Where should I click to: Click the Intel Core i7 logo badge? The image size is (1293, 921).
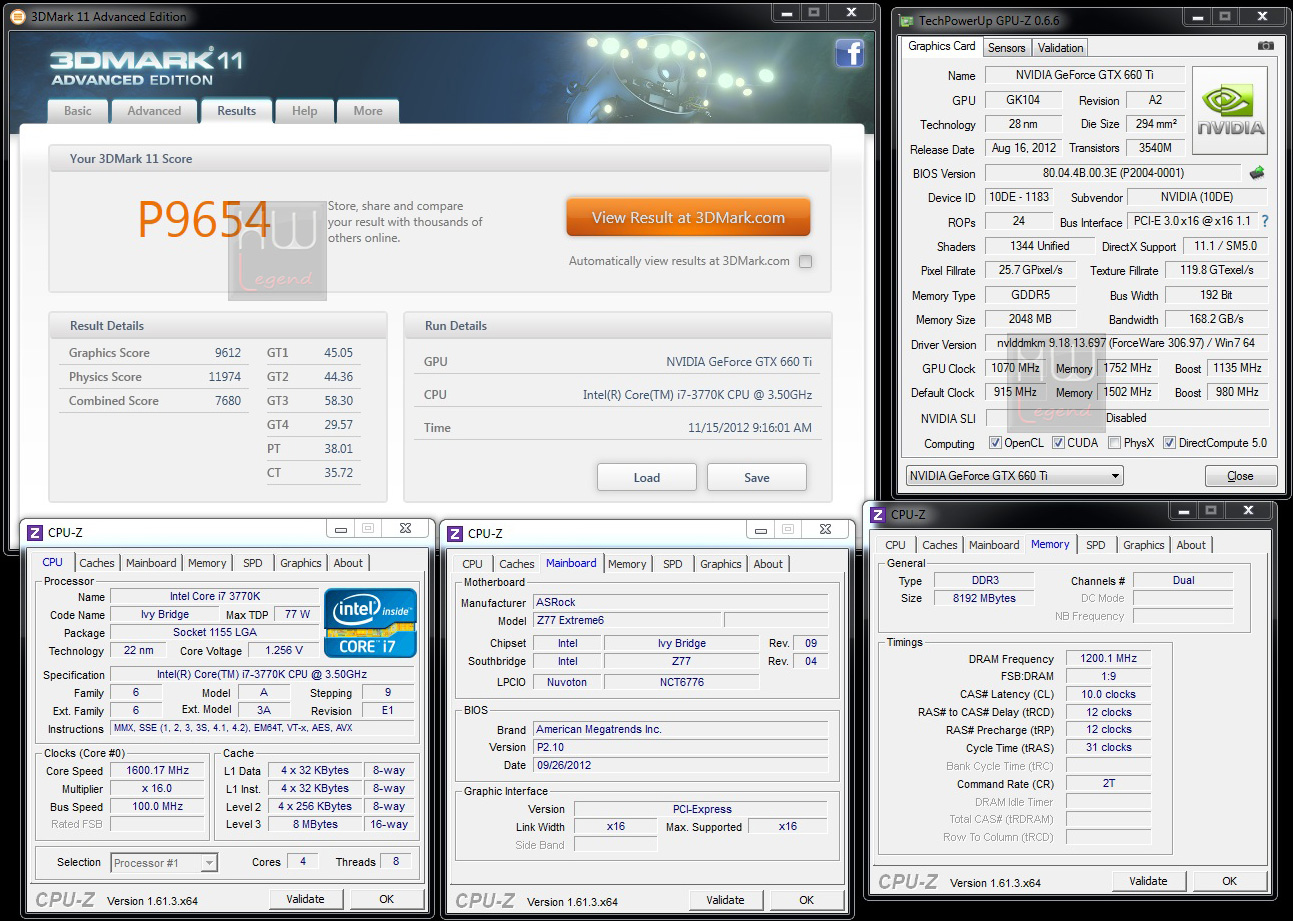[370, 622]
